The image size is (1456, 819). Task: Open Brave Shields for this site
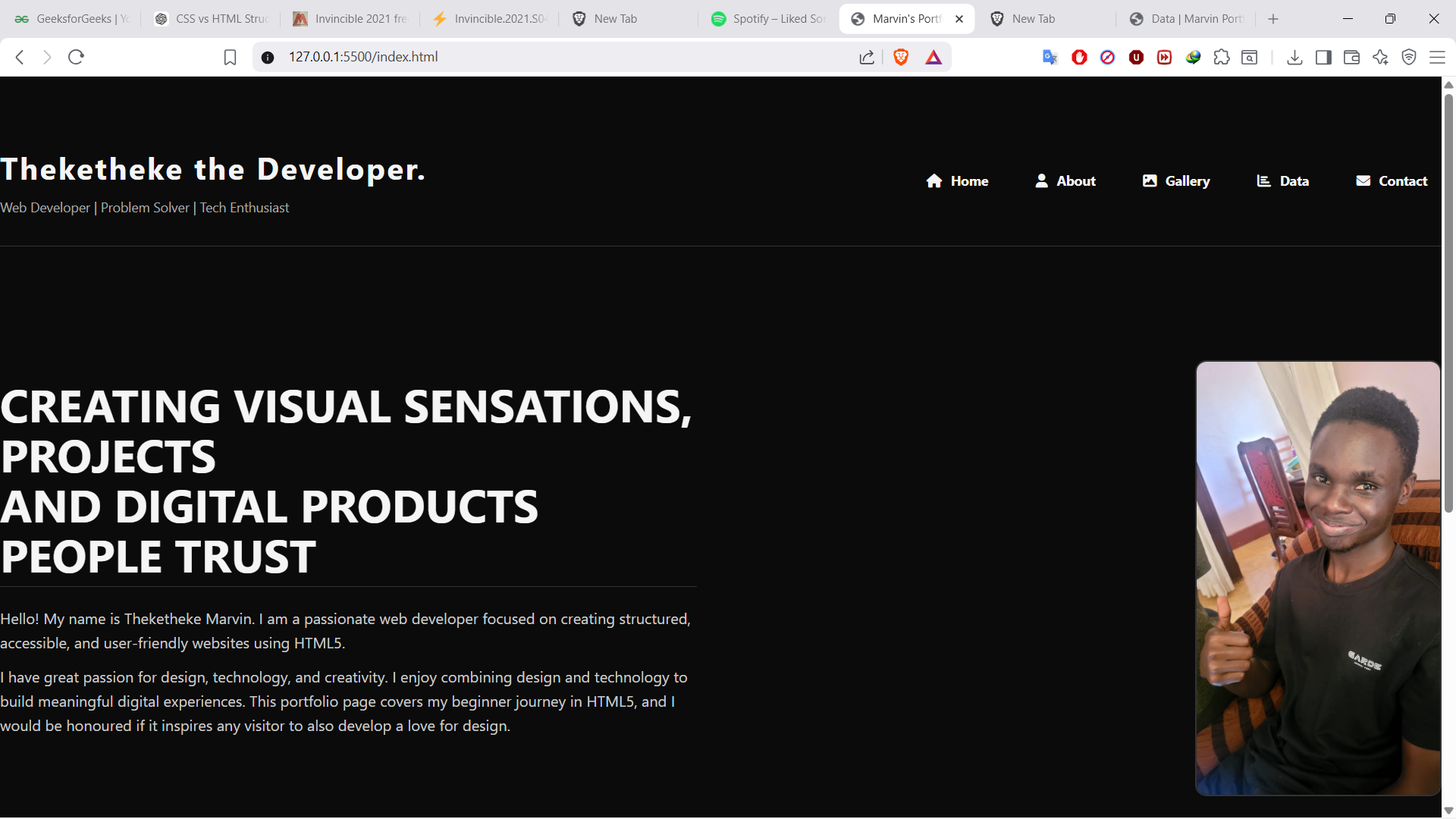(x=900, y=57)
